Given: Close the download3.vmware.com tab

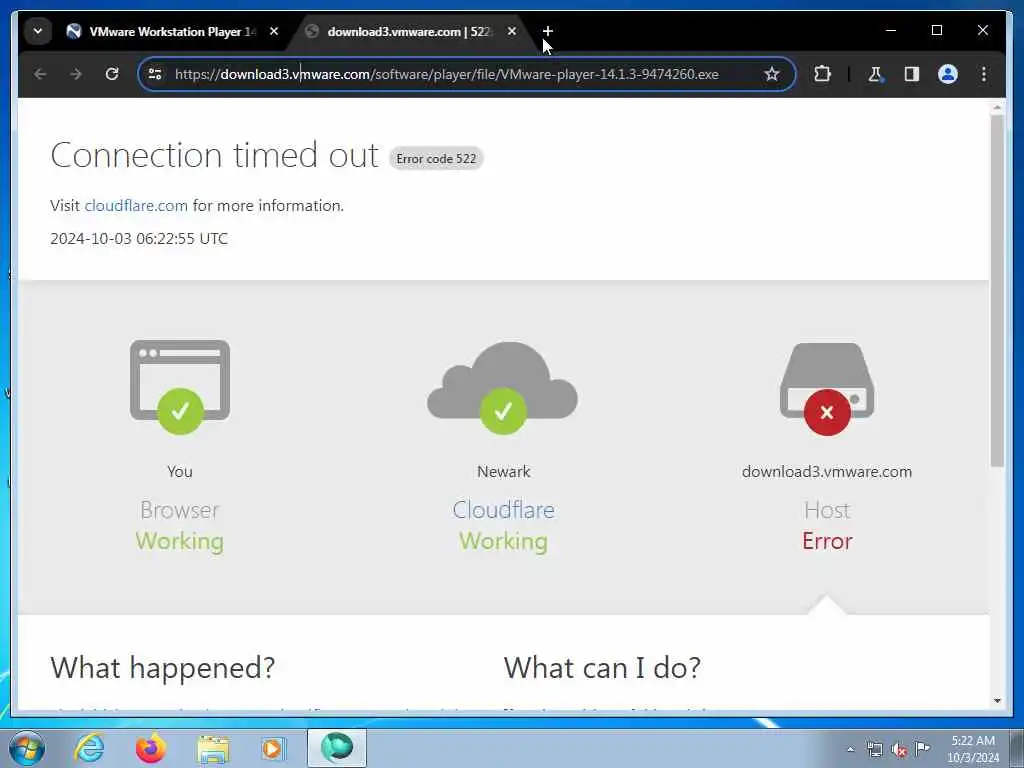Looking at the screenshot, I should [x=512, y=31].
